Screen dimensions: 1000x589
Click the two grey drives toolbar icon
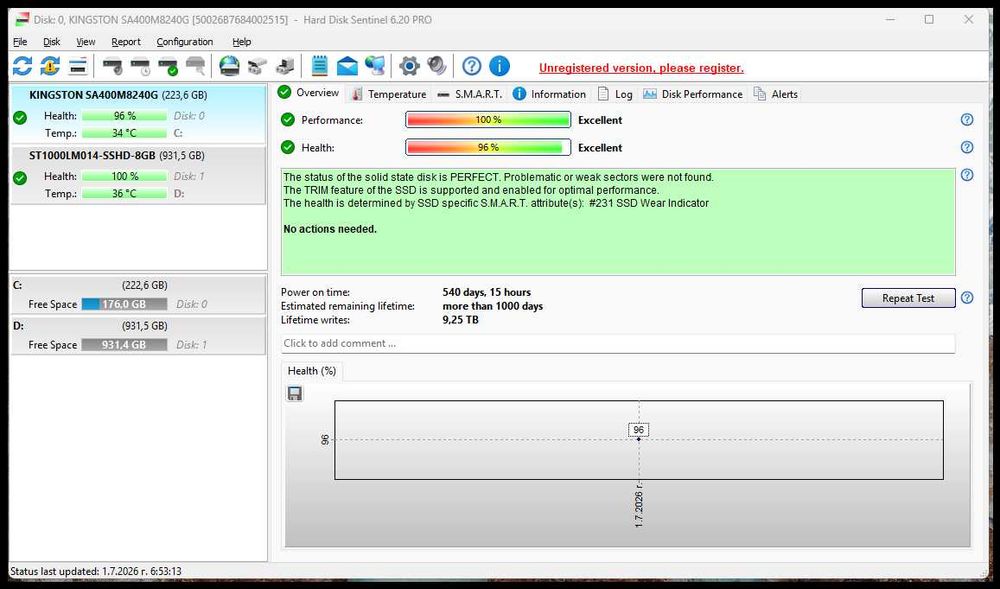click(x=257, y=66)
